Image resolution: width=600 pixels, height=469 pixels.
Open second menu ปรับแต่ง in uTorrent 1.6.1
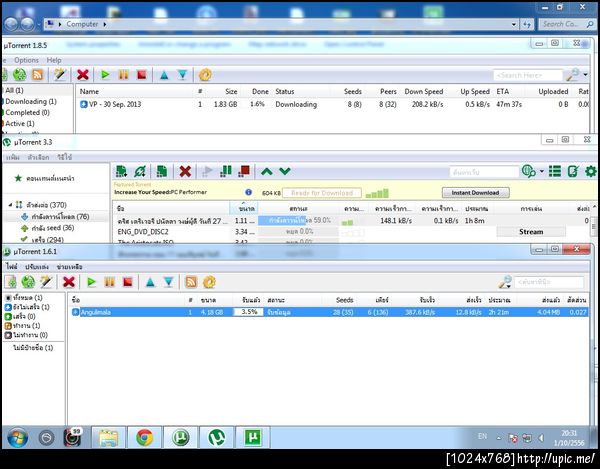[x=37, y=267]
